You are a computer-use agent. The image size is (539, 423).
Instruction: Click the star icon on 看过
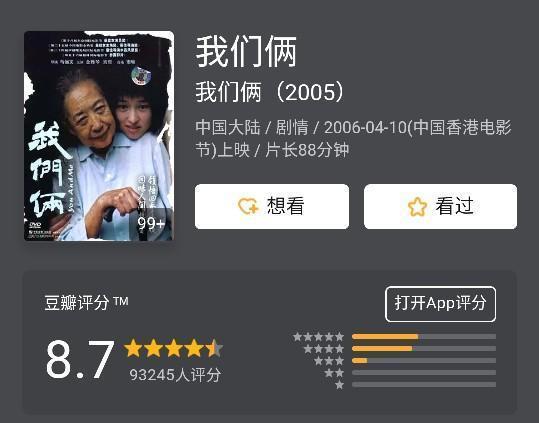click(417, 207)
